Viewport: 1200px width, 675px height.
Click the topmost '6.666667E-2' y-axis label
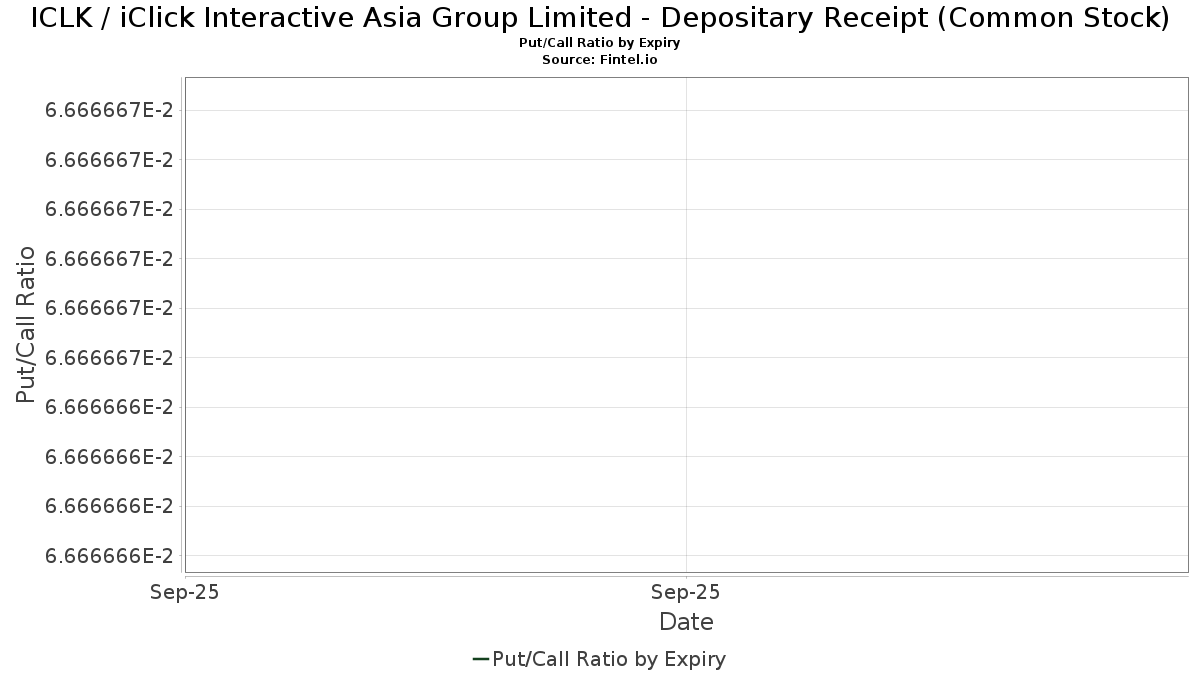click(109, 110)
